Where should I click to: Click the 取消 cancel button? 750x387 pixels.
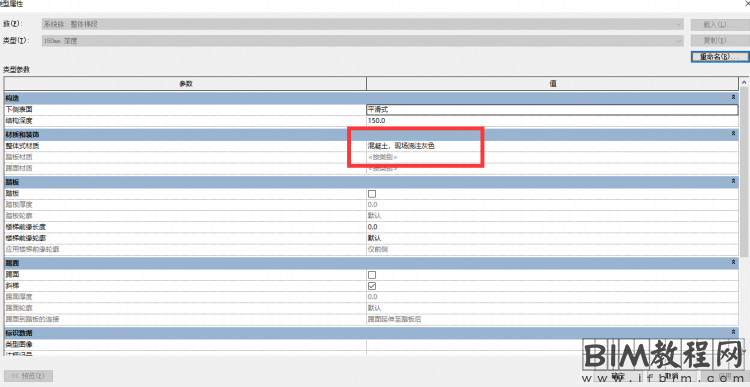click(672, 376)
